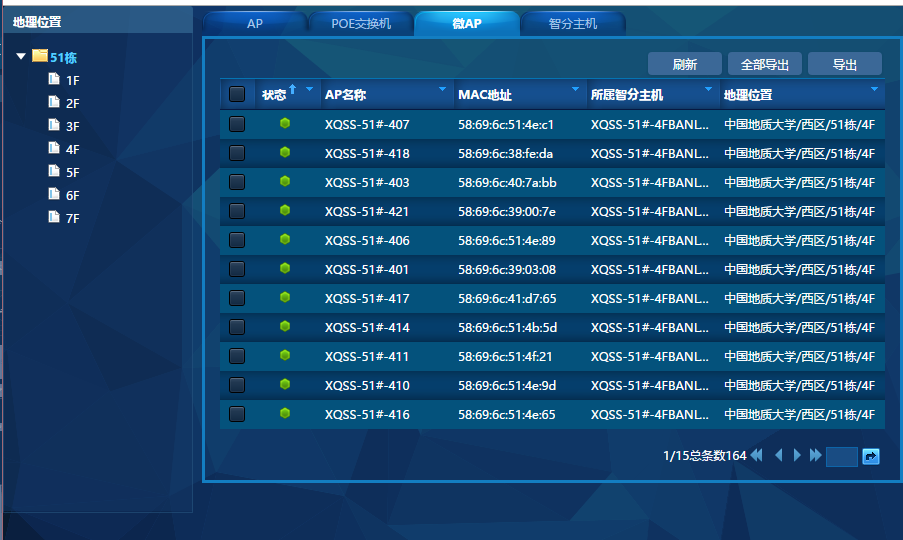903x540 pixels.
Task: Click the status icon for XQSS-51#-416
Action: [x=285, y=414]
